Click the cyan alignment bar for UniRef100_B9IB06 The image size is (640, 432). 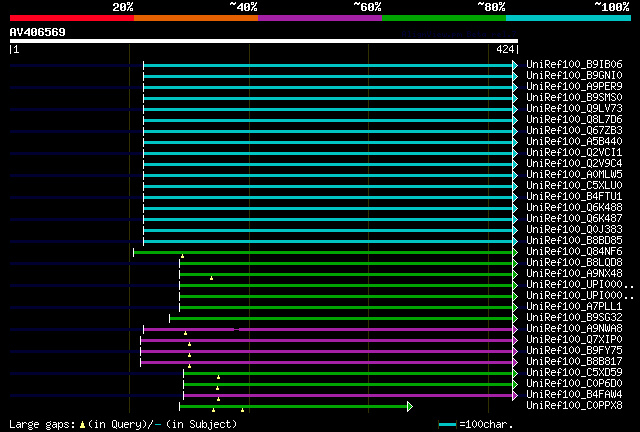pyautogui.click(x=329, y=65)
